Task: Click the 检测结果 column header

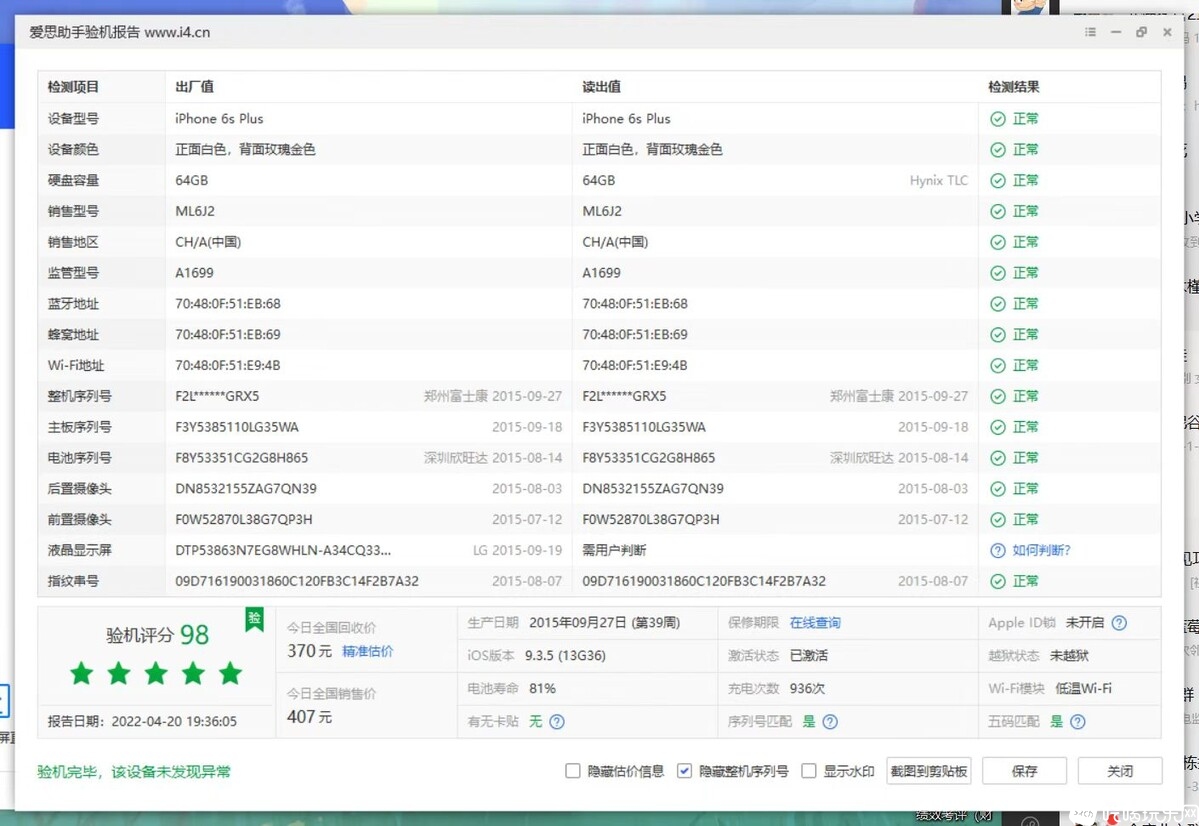Action: pos(1013,86)
